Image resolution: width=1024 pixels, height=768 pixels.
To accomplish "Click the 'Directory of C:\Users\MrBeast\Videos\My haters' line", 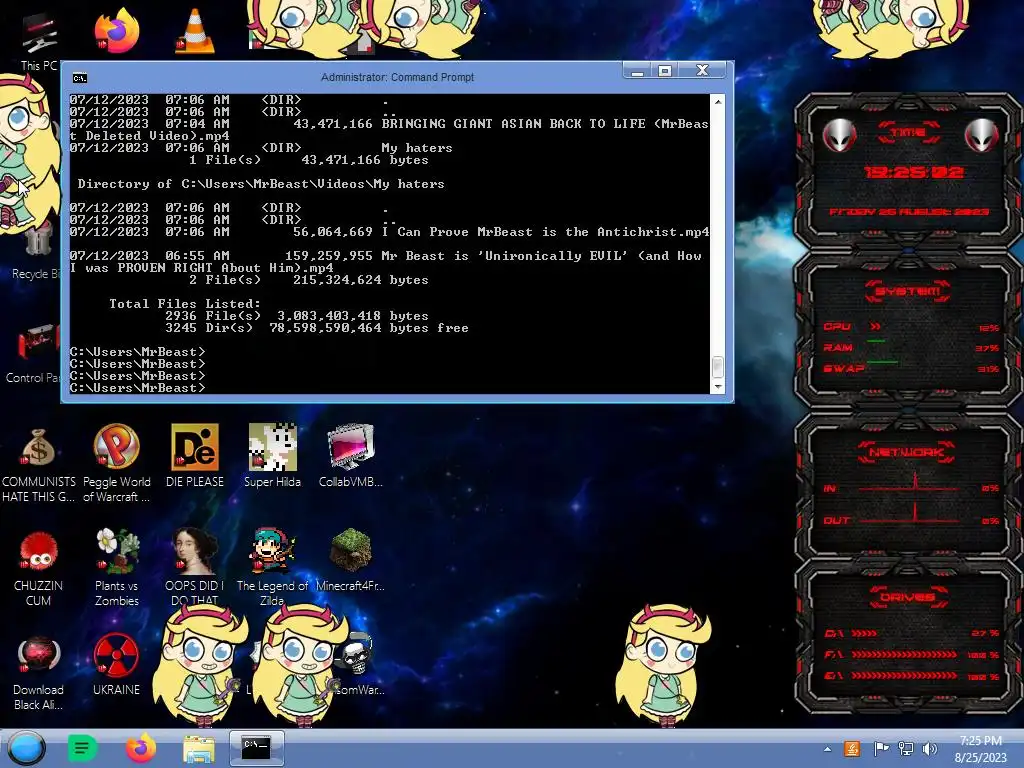I will [261, 184].
